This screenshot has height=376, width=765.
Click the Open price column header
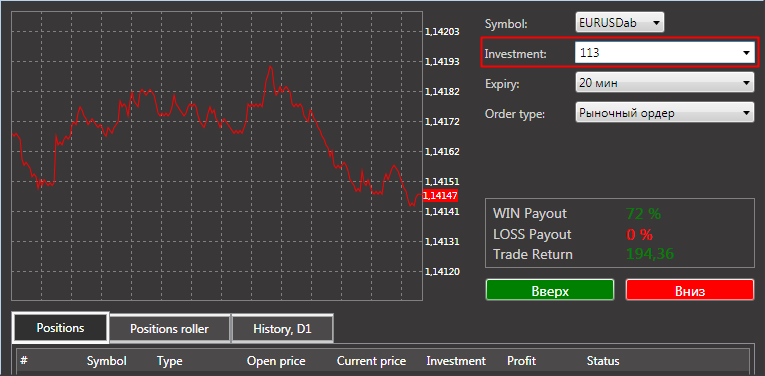coord(276,361)
